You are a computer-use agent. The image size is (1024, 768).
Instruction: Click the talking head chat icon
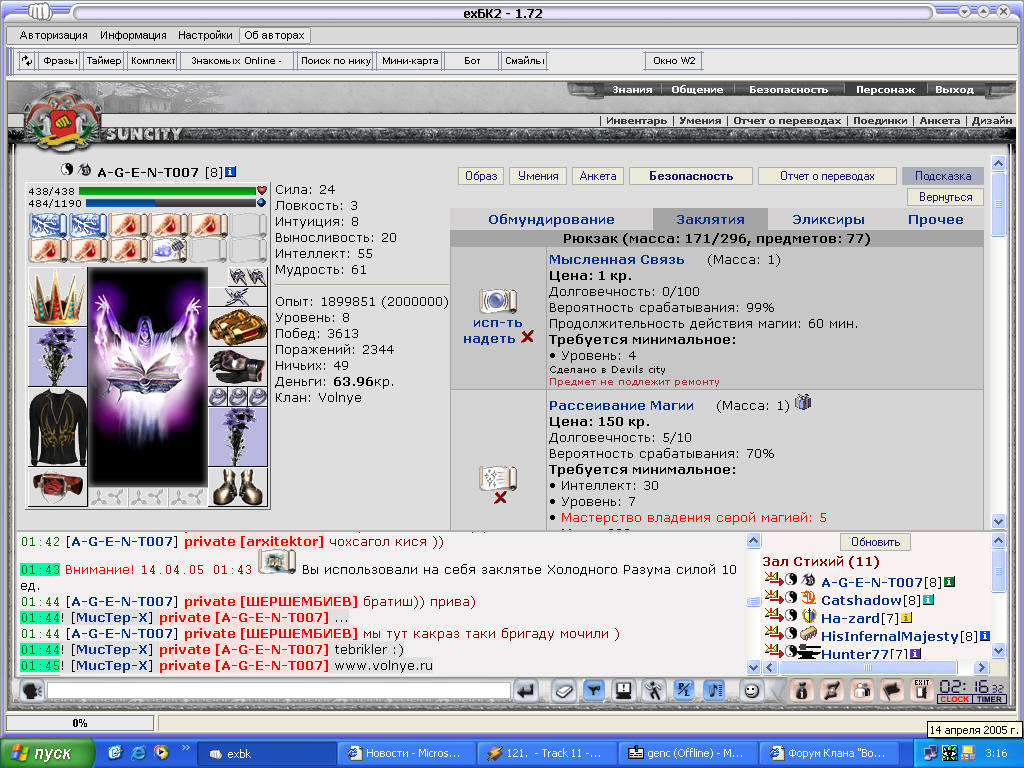coord(31,690)
